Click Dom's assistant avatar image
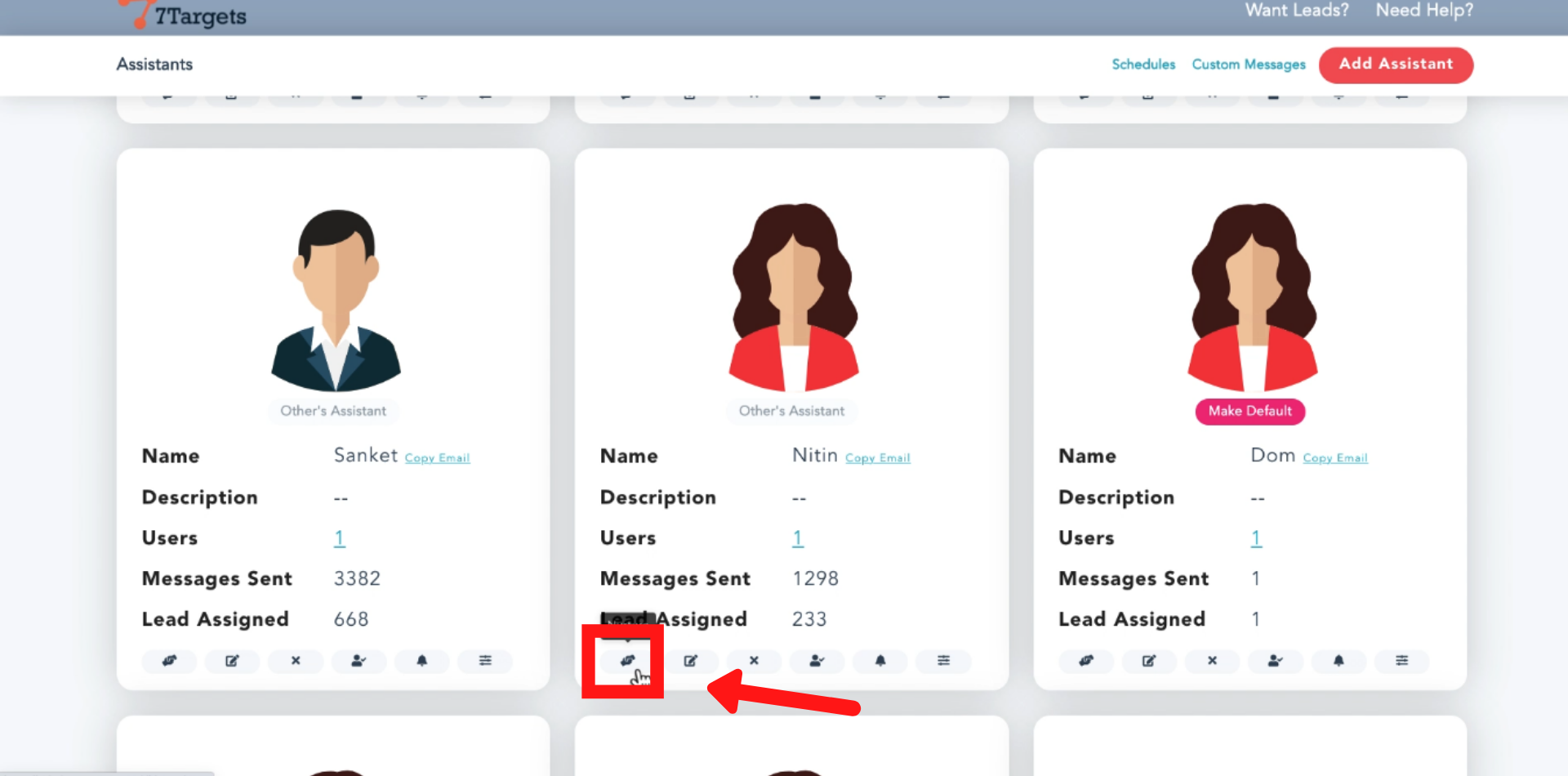Screen dimensions: 1568x776 pos(1253,298)
